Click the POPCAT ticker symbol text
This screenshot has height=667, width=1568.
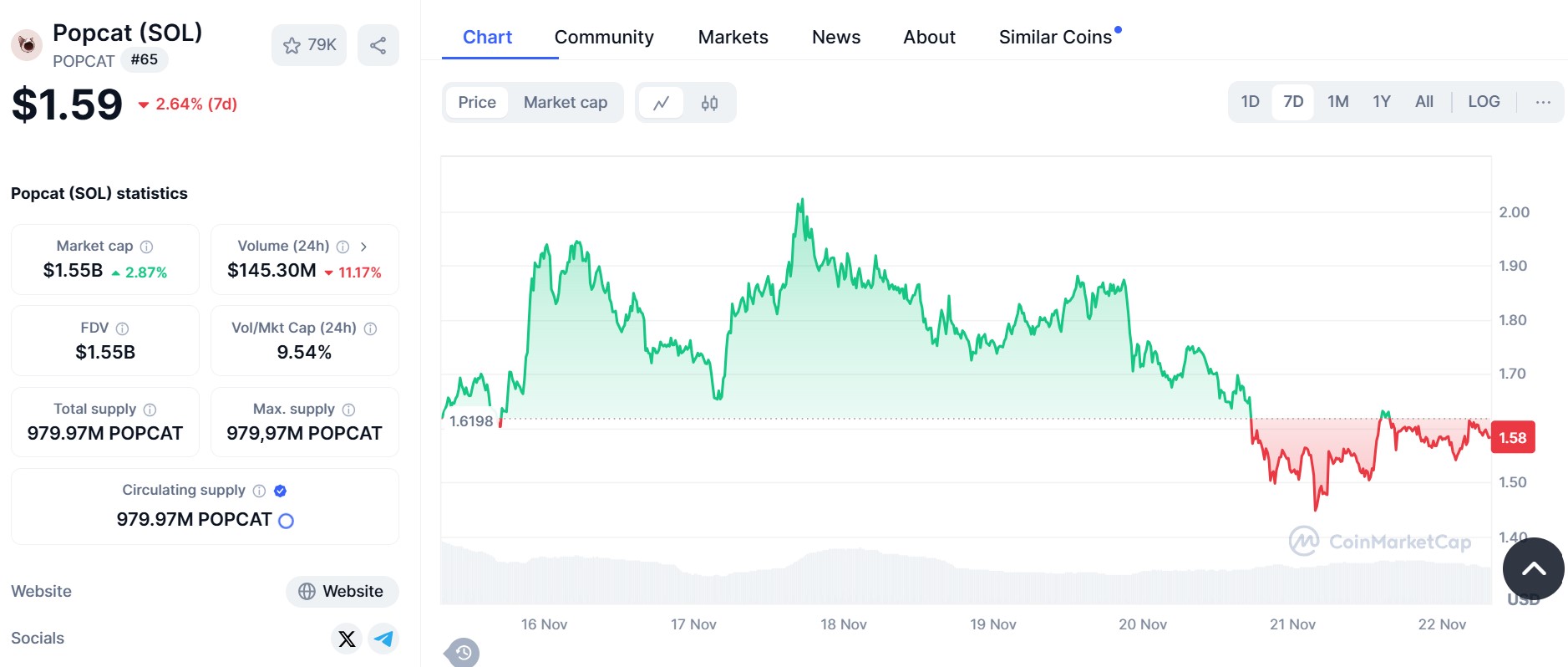click(x=84, y=62)
